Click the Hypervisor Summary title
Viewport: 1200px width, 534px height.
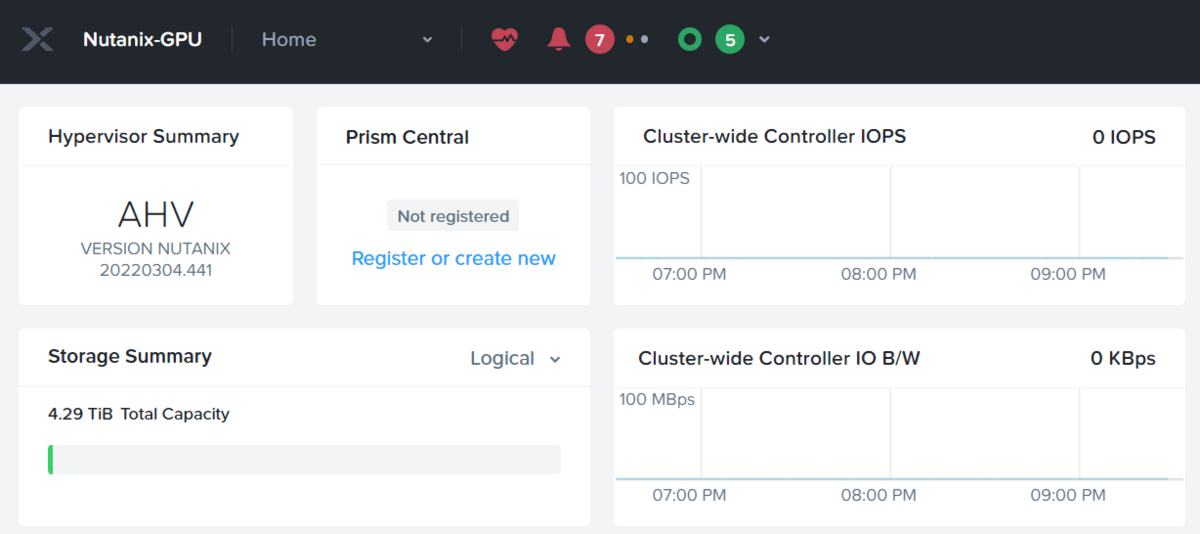143,136
